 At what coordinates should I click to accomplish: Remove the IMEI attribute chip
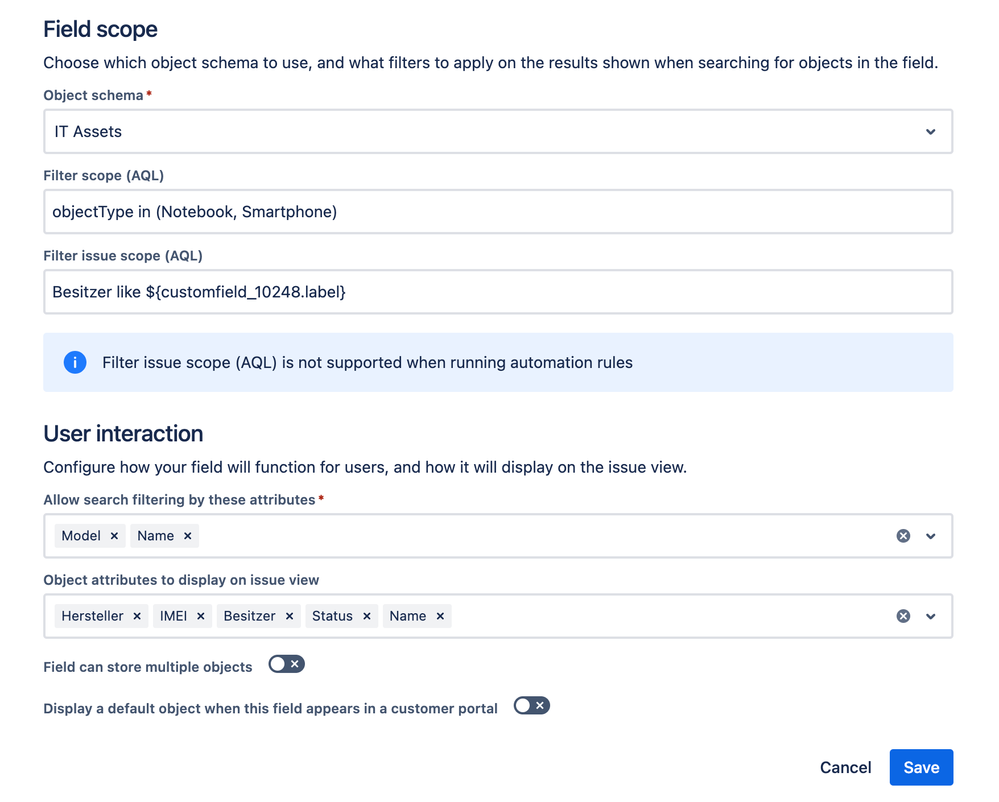point(200,616)
